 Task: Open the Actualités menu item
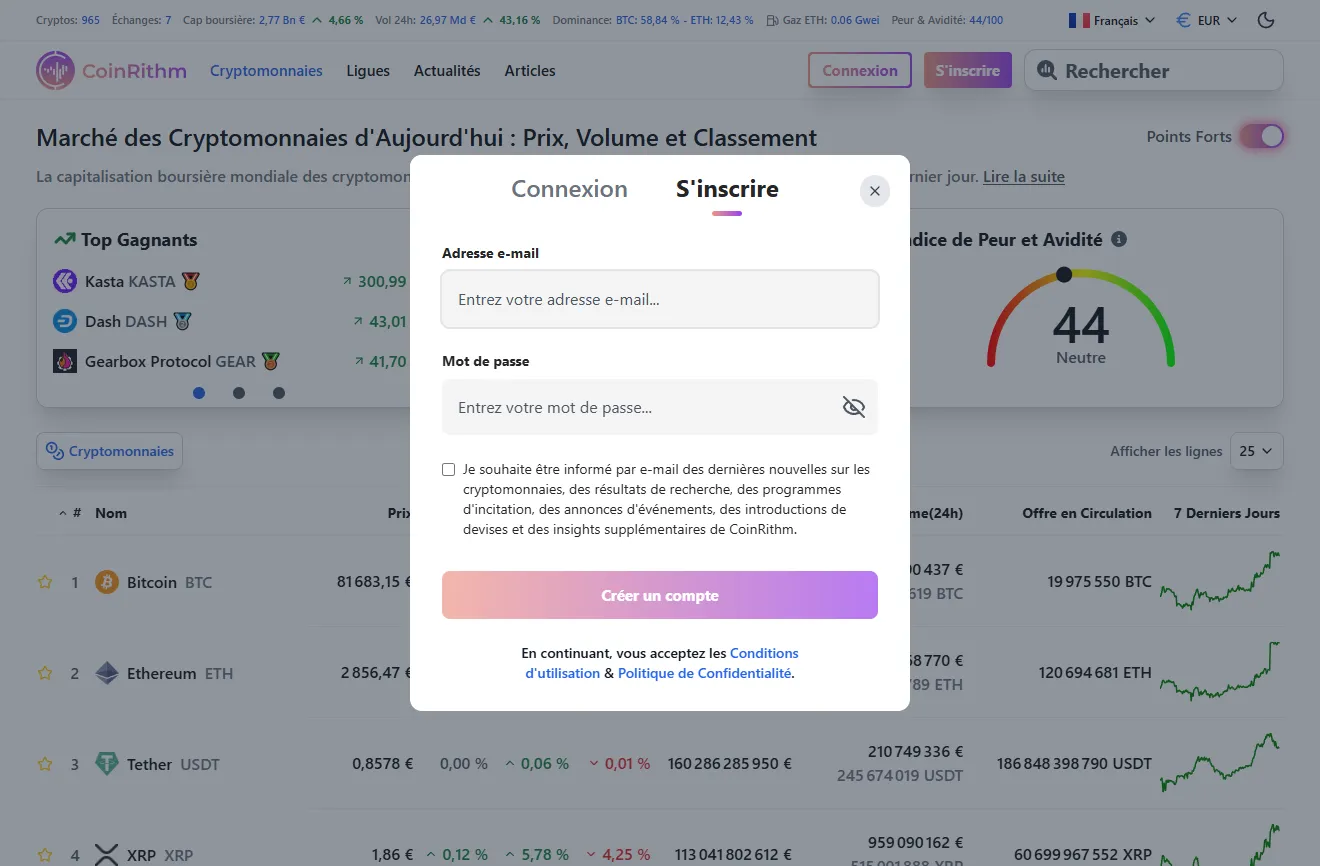(447, 71)
